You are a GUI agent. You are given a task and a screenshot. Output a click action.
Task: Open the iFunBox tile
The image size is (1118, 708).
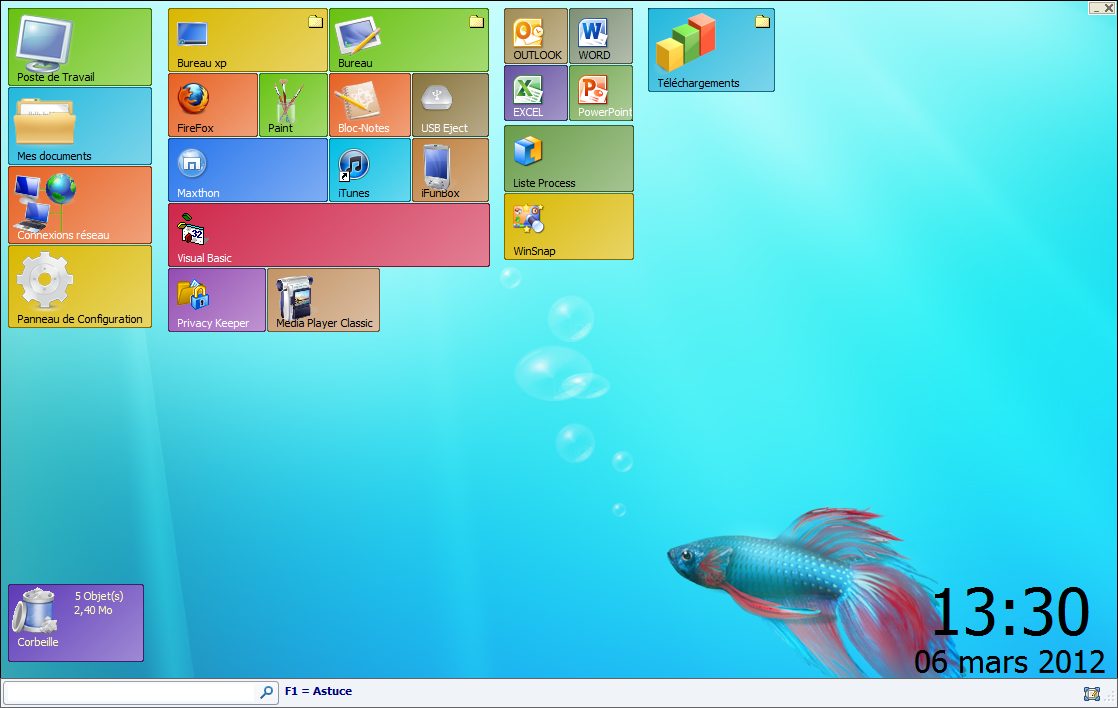(x=450, y=170)
